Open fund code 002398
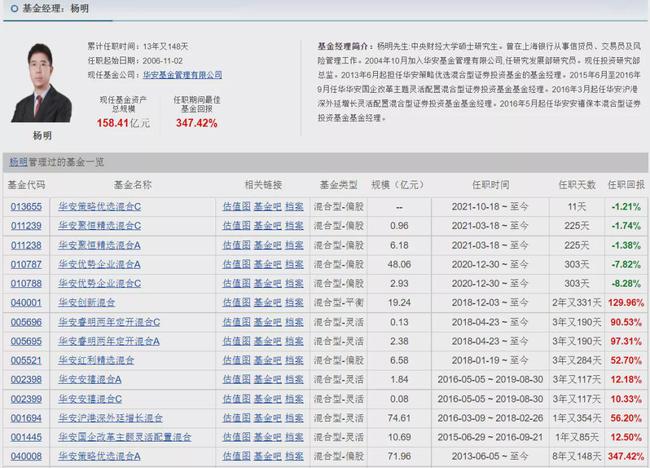The image size is (650, 468). coord(26,380)
